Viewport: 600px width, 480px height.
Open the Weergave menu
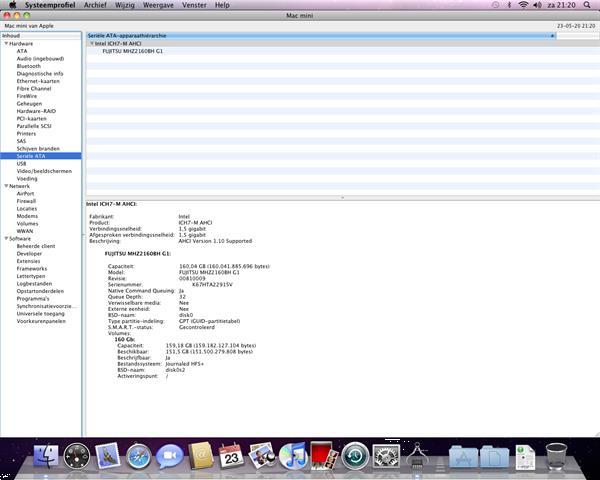coord(158,5)
